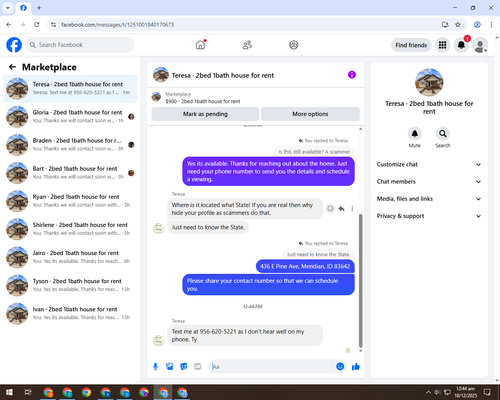Attach a photo file icon
Viewport: 500px width, 400px height.
pyautogui.click(x=170, y=367)
